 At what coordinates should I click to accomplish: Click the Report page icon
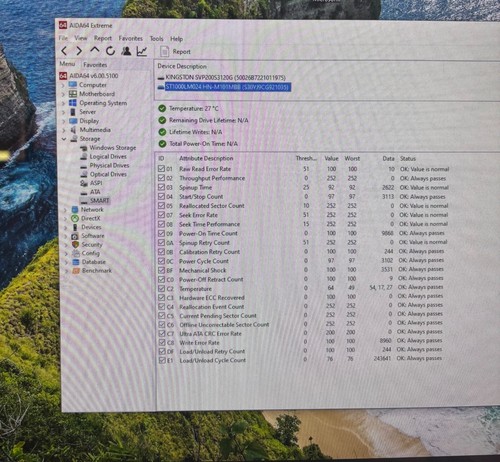tap(164, 52)
